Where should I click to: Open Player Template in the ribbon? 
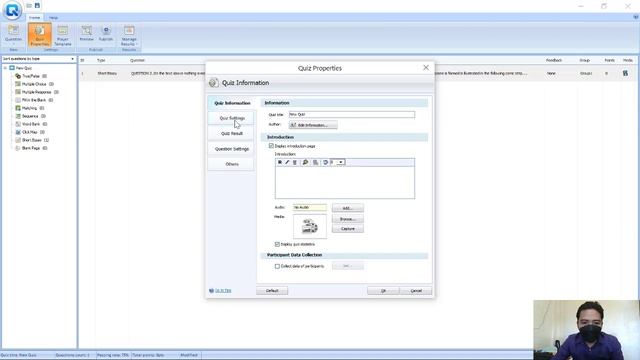(x=62, y=35)
